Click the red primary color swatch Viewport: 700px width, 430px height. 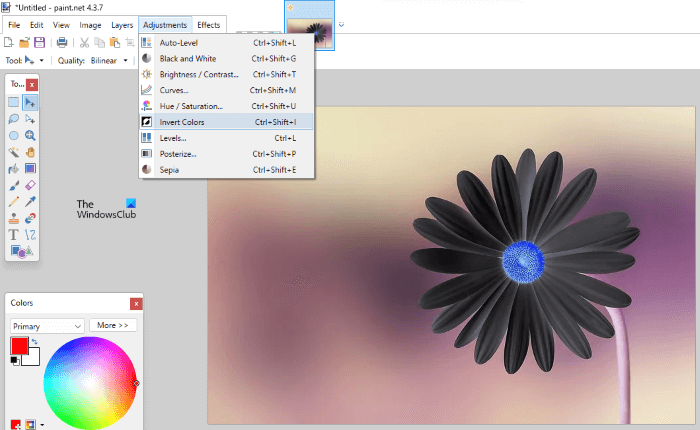click(19, 345)
